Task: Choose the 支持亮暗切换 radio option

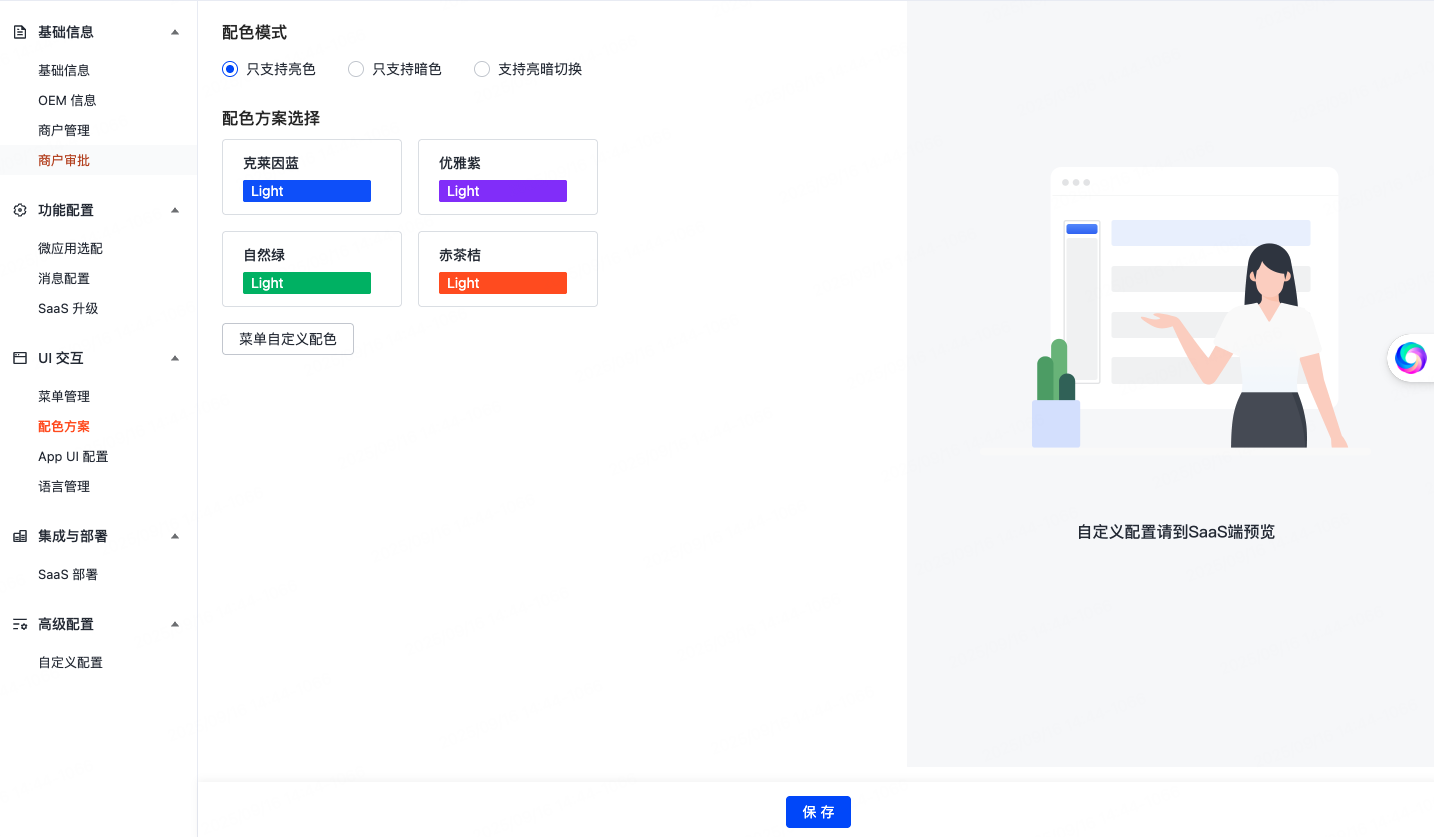Action: (x=482, y=69)
